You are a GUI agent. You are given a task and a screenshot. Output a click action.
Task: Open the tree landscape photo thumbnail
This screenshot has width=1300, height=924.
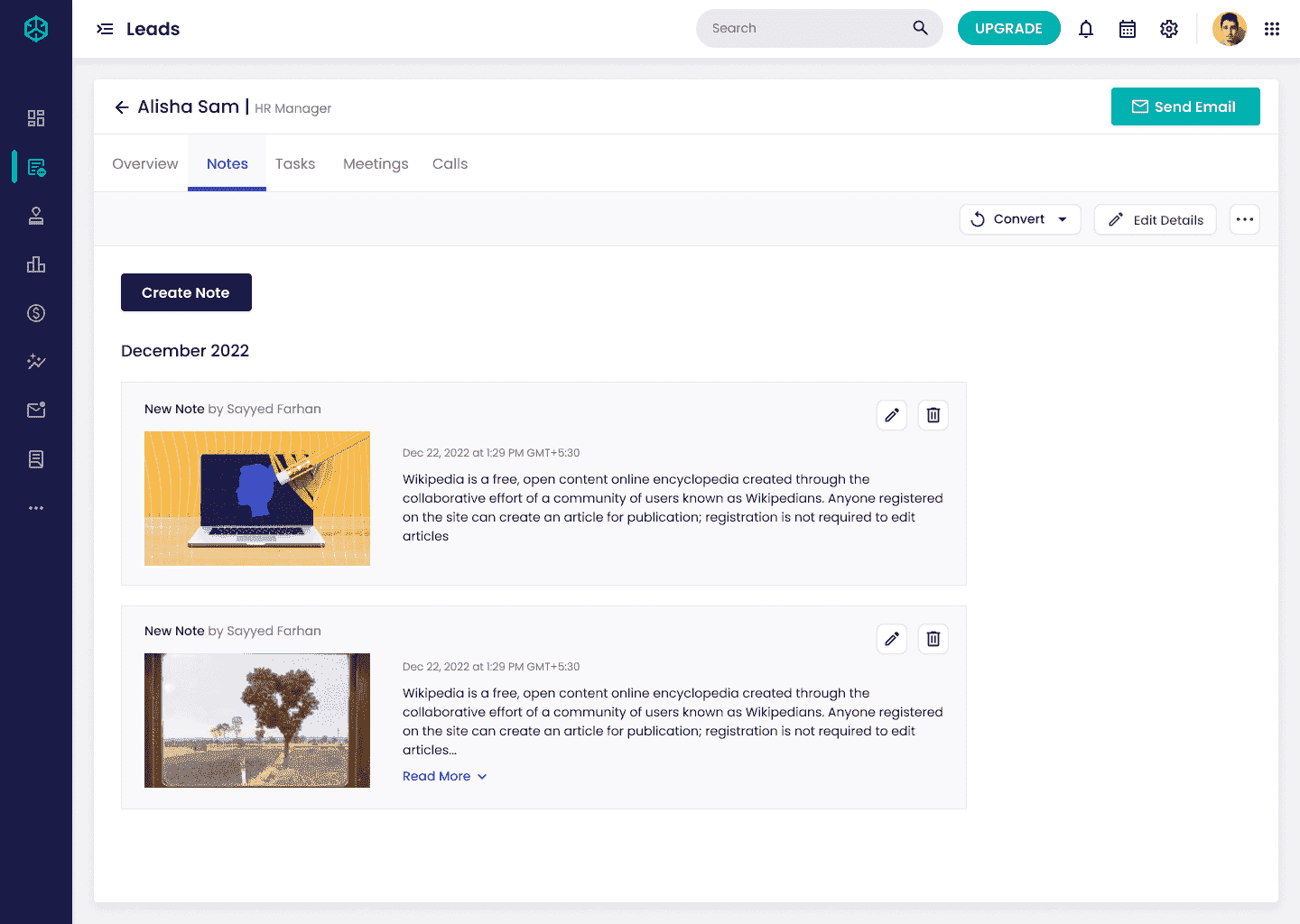click(257, 720)
